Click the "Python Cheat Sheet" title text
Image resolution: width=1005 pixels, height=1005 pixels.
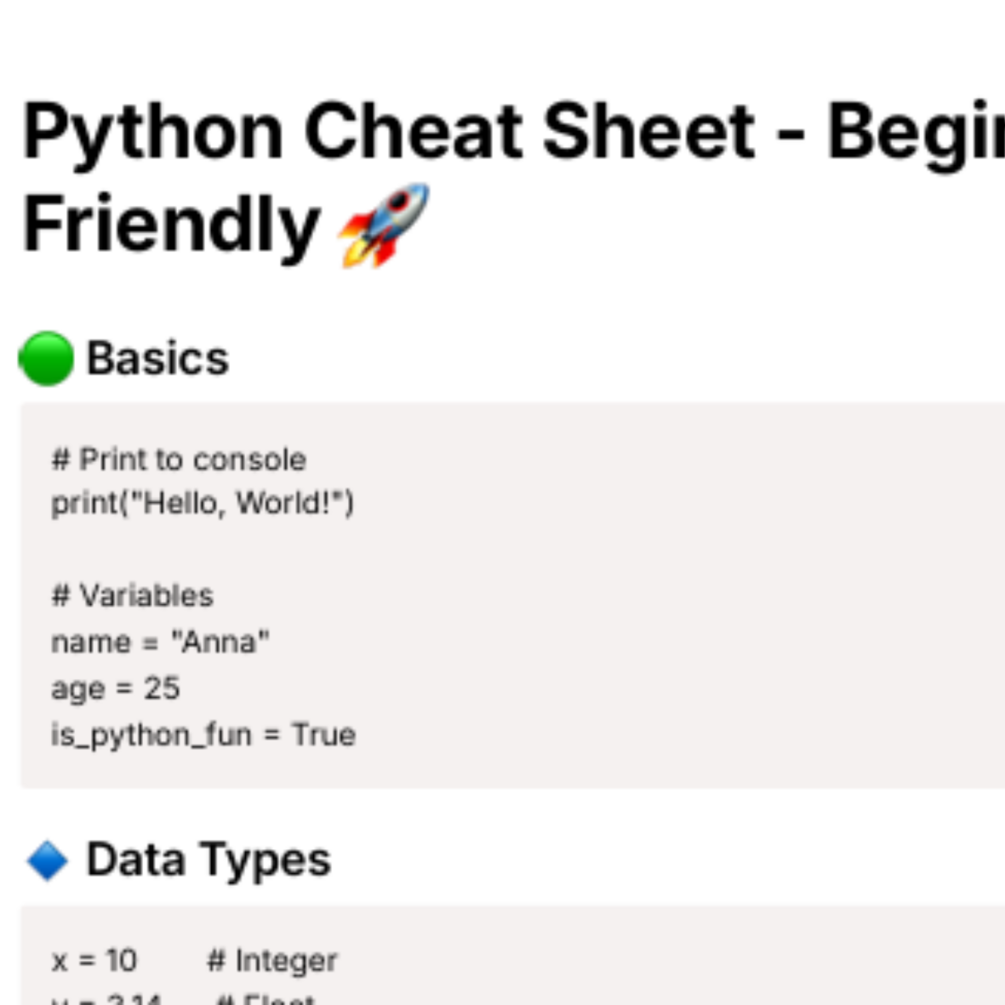(x=388, y=131)
